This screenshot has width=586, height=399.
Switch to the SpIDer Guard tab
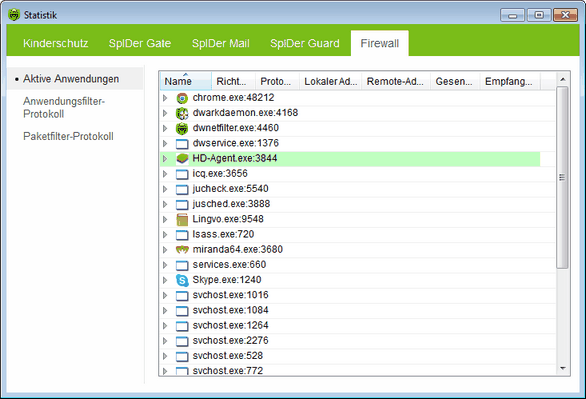305,43
